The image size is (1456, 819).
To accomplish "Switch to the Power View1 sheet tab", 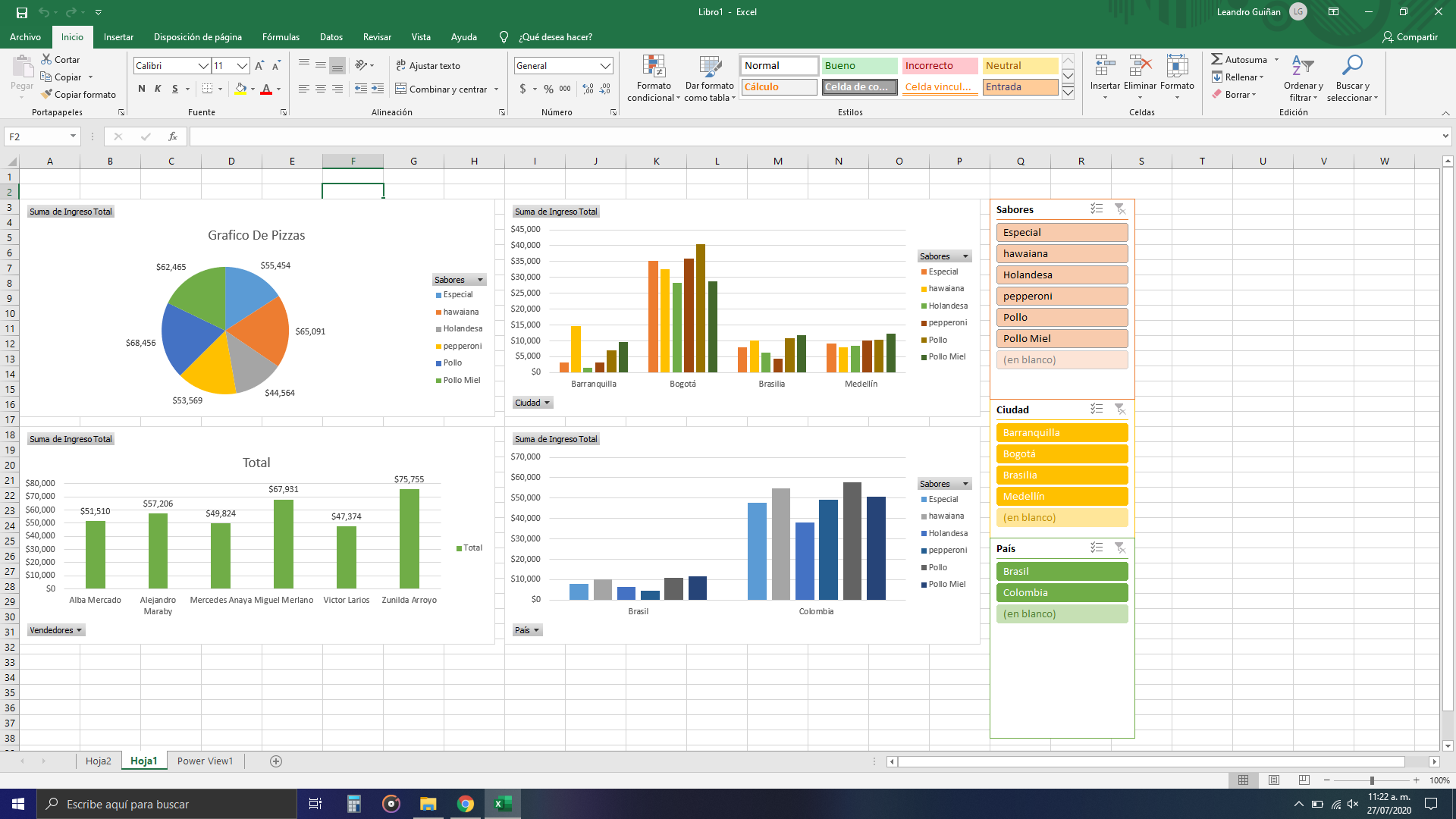I will pos(205,761).
